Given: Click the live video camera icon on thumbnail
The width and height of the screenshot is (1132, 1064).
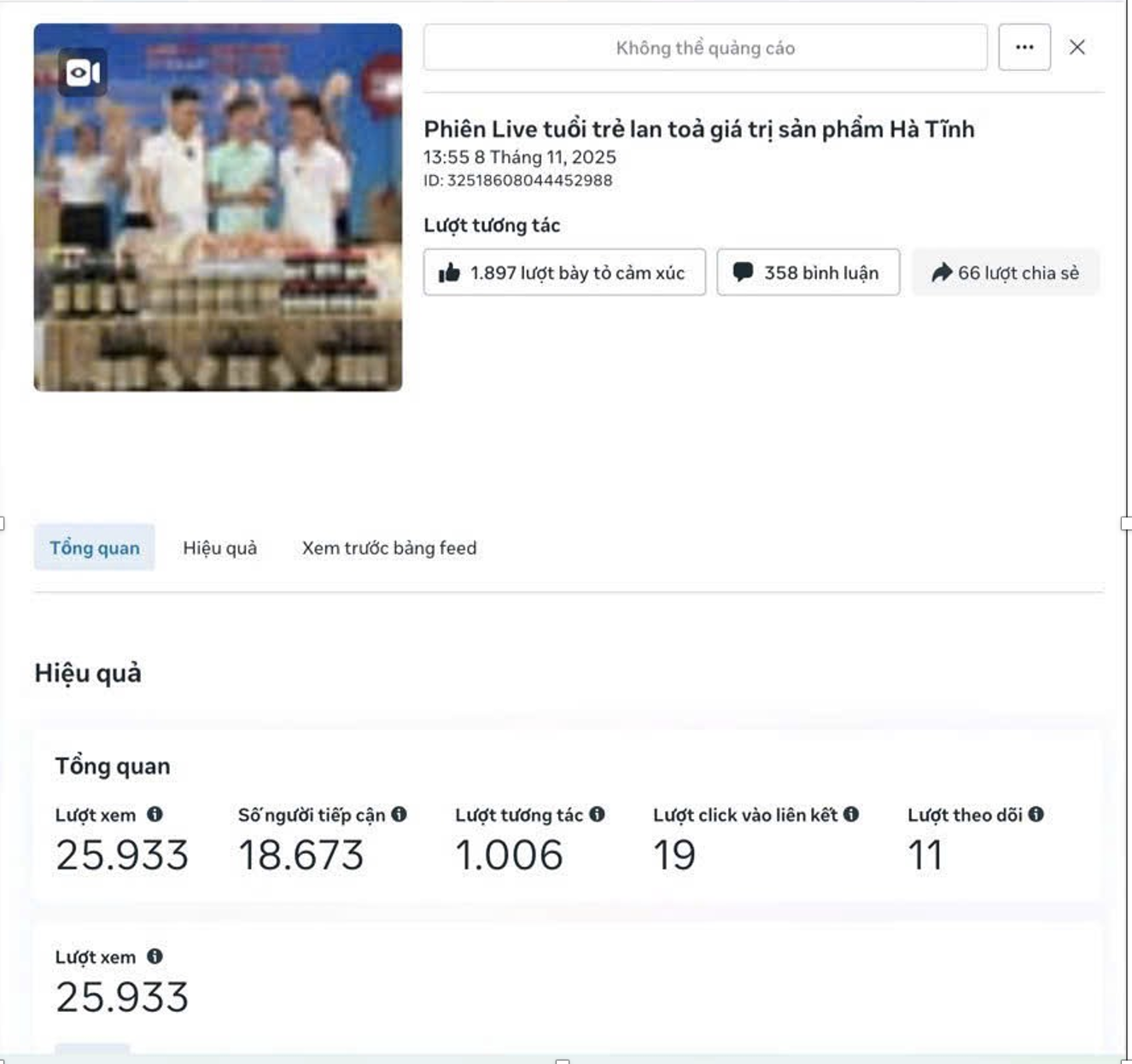Looking at the screenshot, I should click(83, 73).
